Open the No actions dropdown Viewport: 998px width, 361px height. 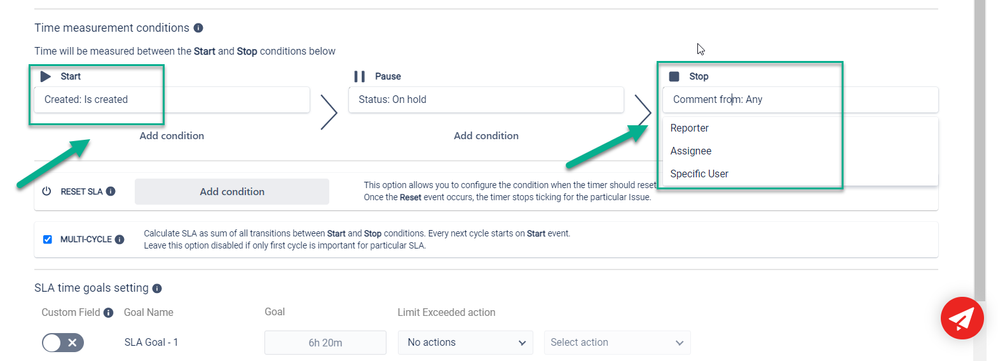(465, 343)
